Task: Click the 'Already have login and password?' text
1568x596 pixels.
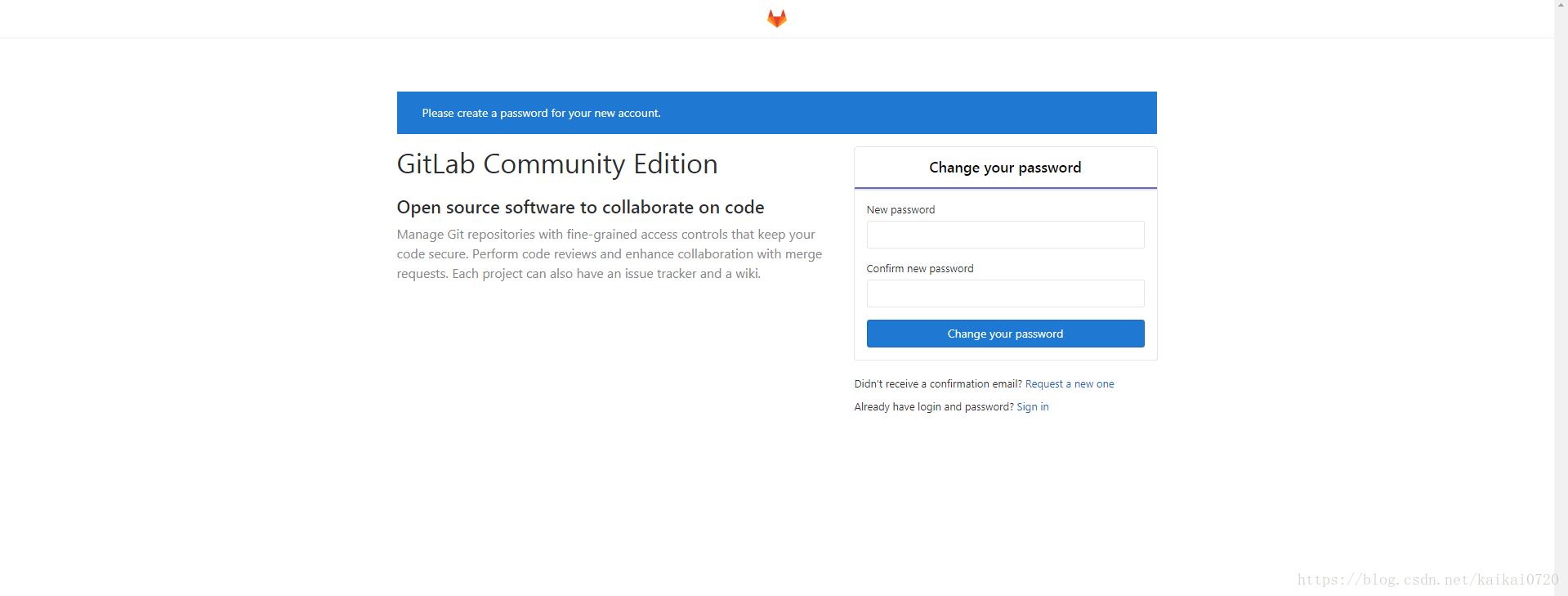Action: 934,406
